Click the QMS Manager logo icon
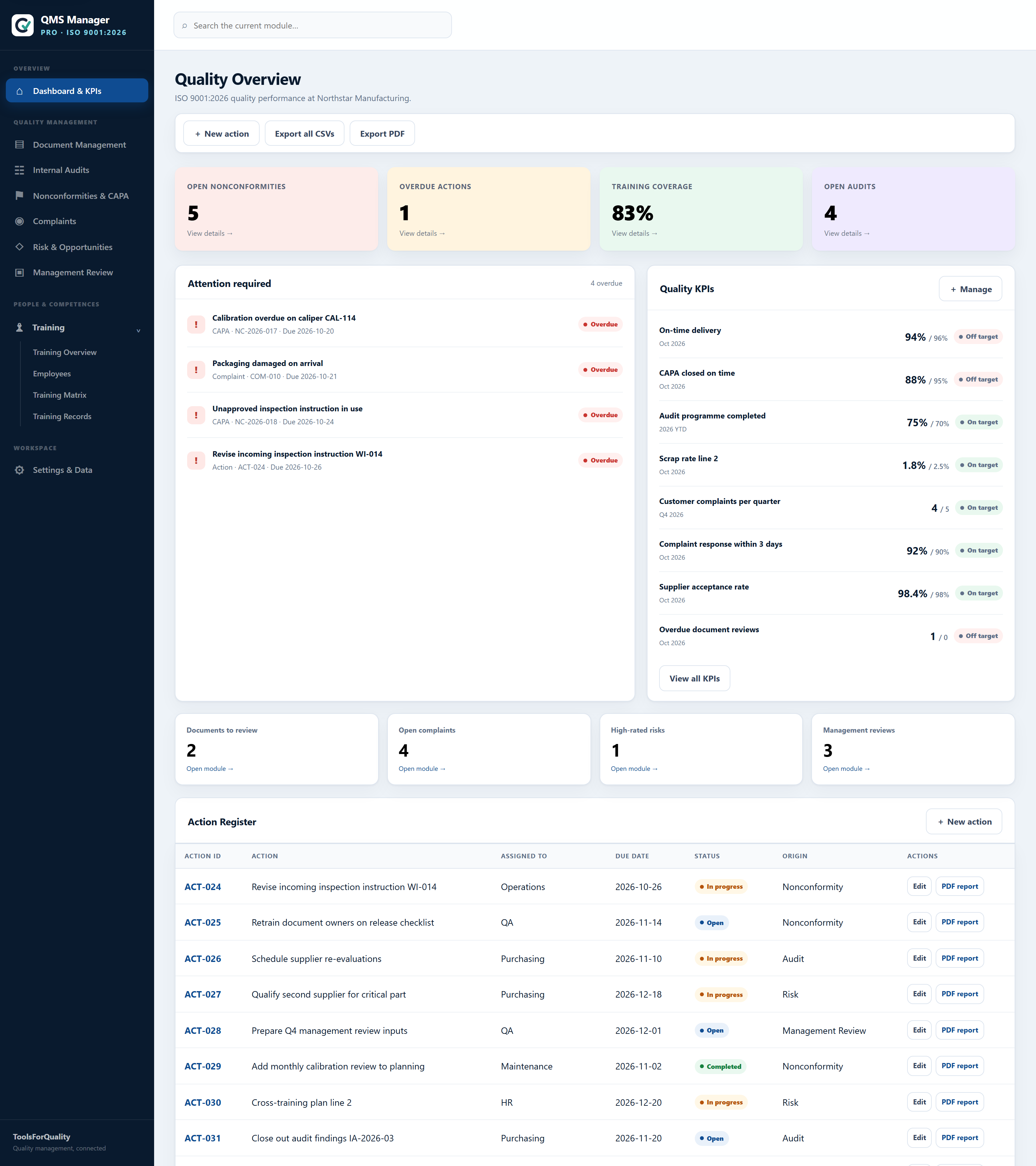Image resolution: width=1036 pixels, height=1166 pixels. point(23,25)
